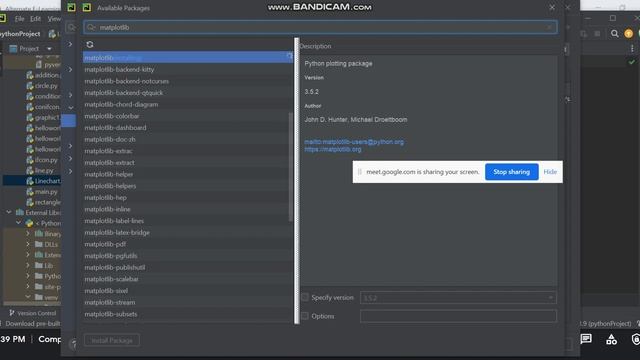Select matplotlib-subsets in the list
640x360 pixels.
(x=188, y=314)
